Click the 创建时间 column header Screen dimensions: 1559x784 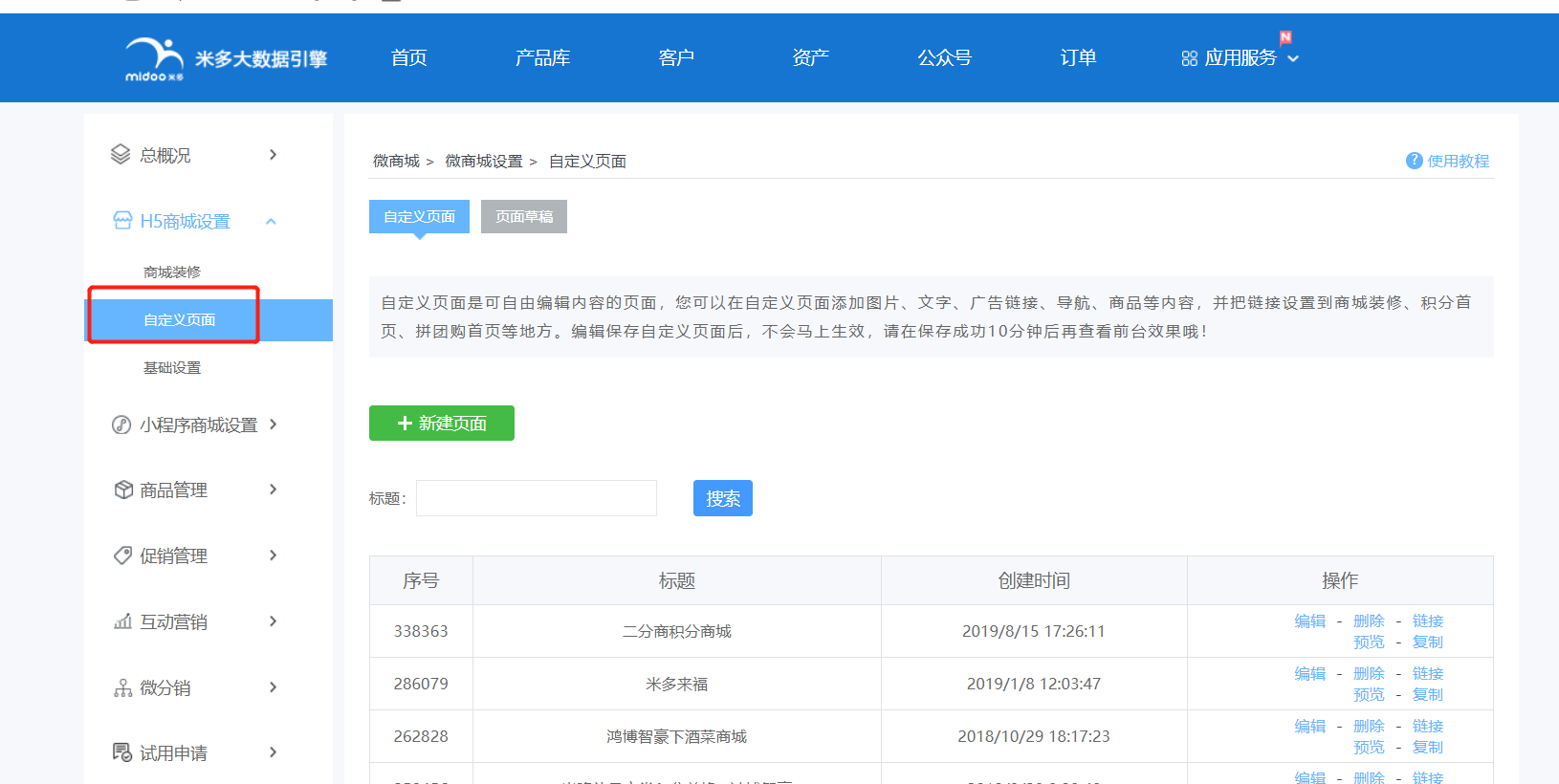coord(1034,580)
